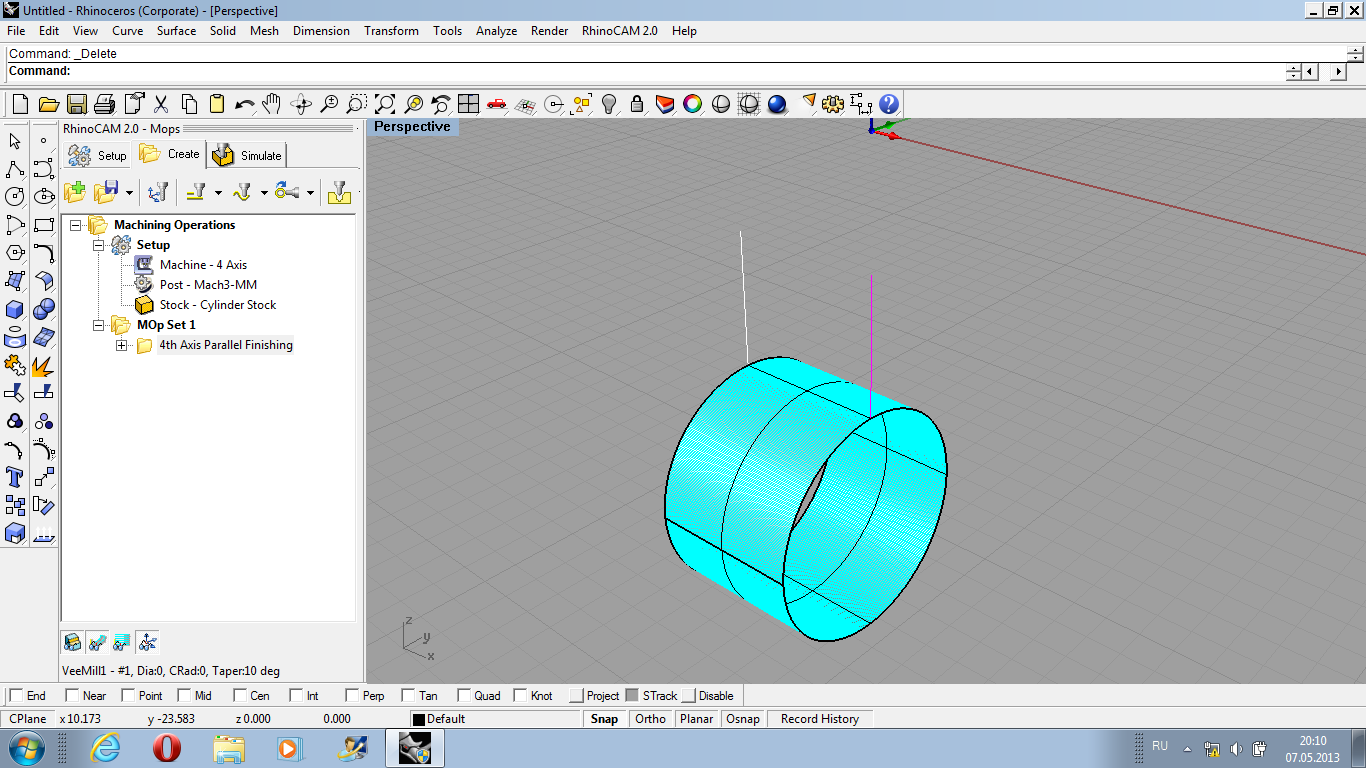This screenshot has height=768, width=1366.
Task: Toggle Snap in the status bar
Action: [604, 719]
